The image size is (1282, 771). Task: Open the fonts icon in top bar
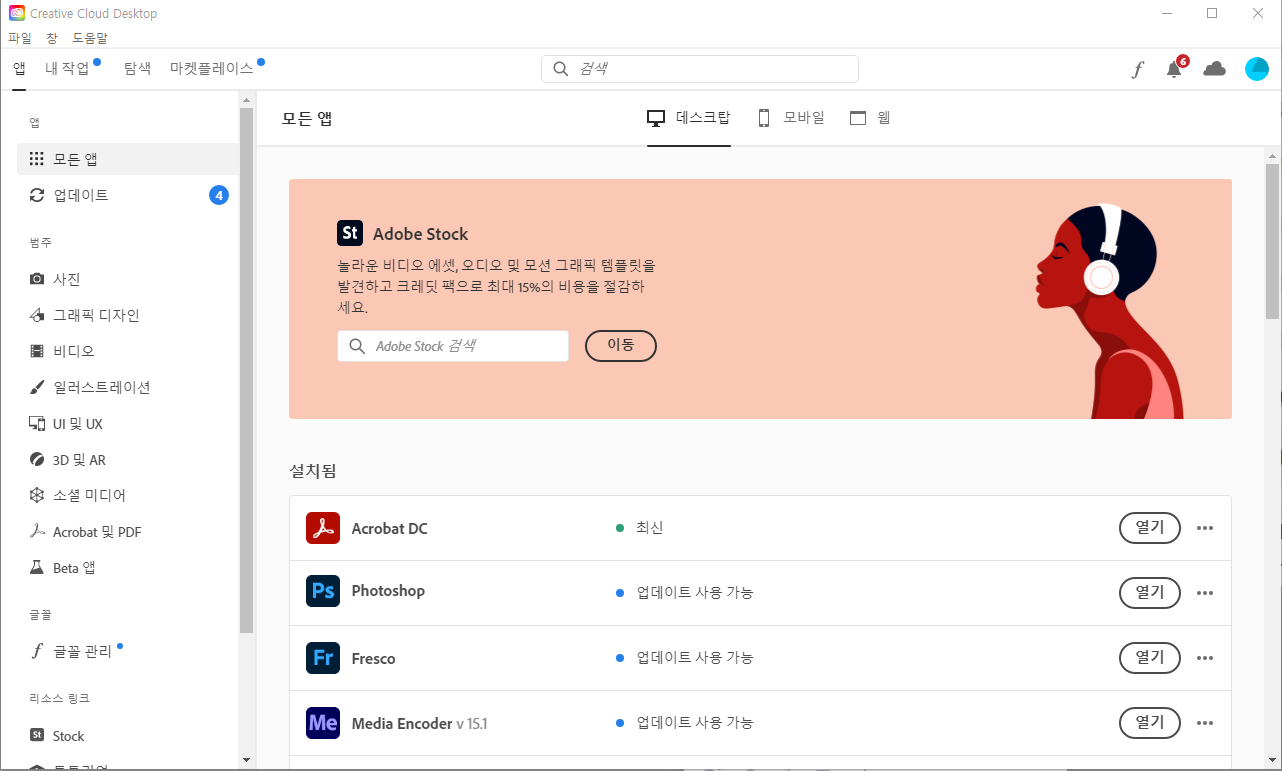(1137, 70)
